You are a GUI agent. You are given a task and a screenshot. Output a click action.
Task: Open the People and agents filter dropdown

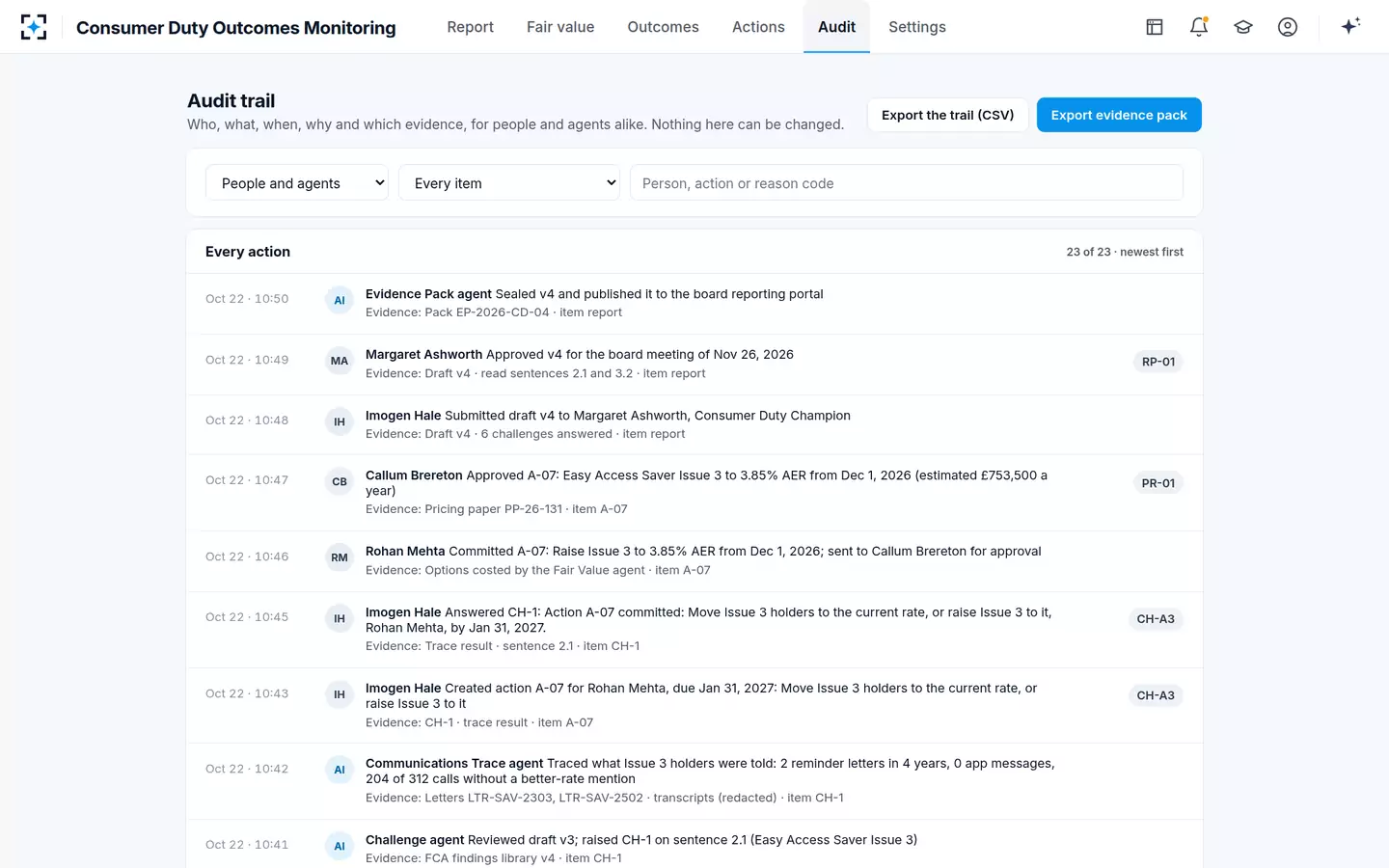(x=297, y=183)
